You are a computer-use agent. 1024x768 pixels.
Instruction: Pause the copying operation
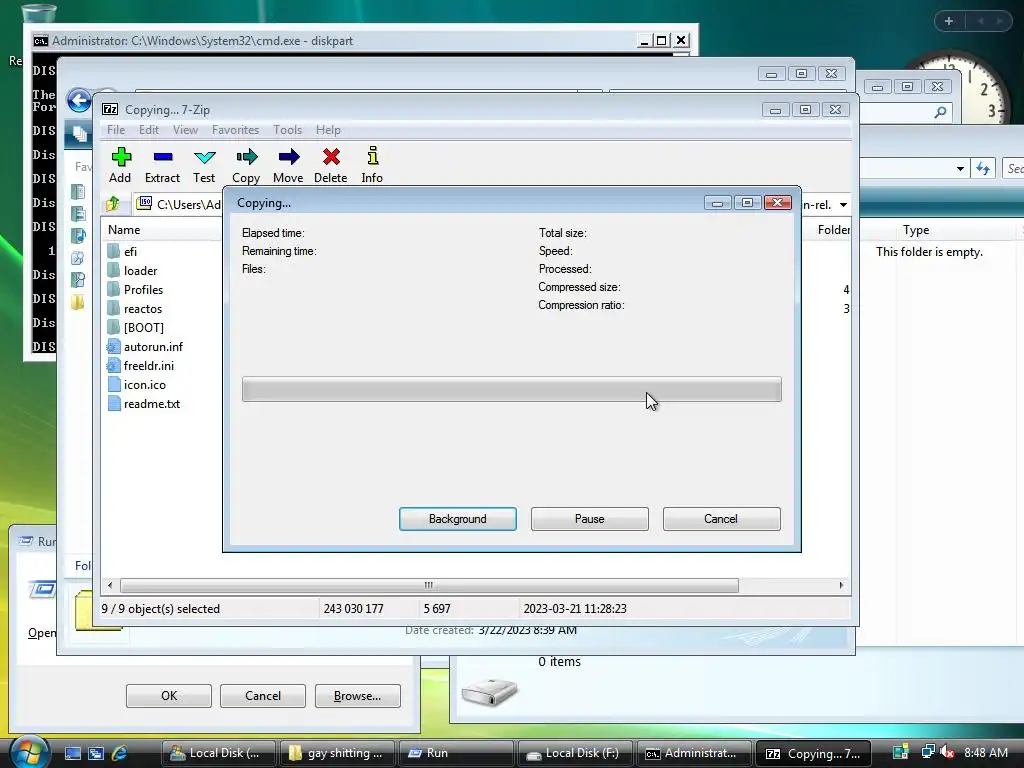pos(590,519)
